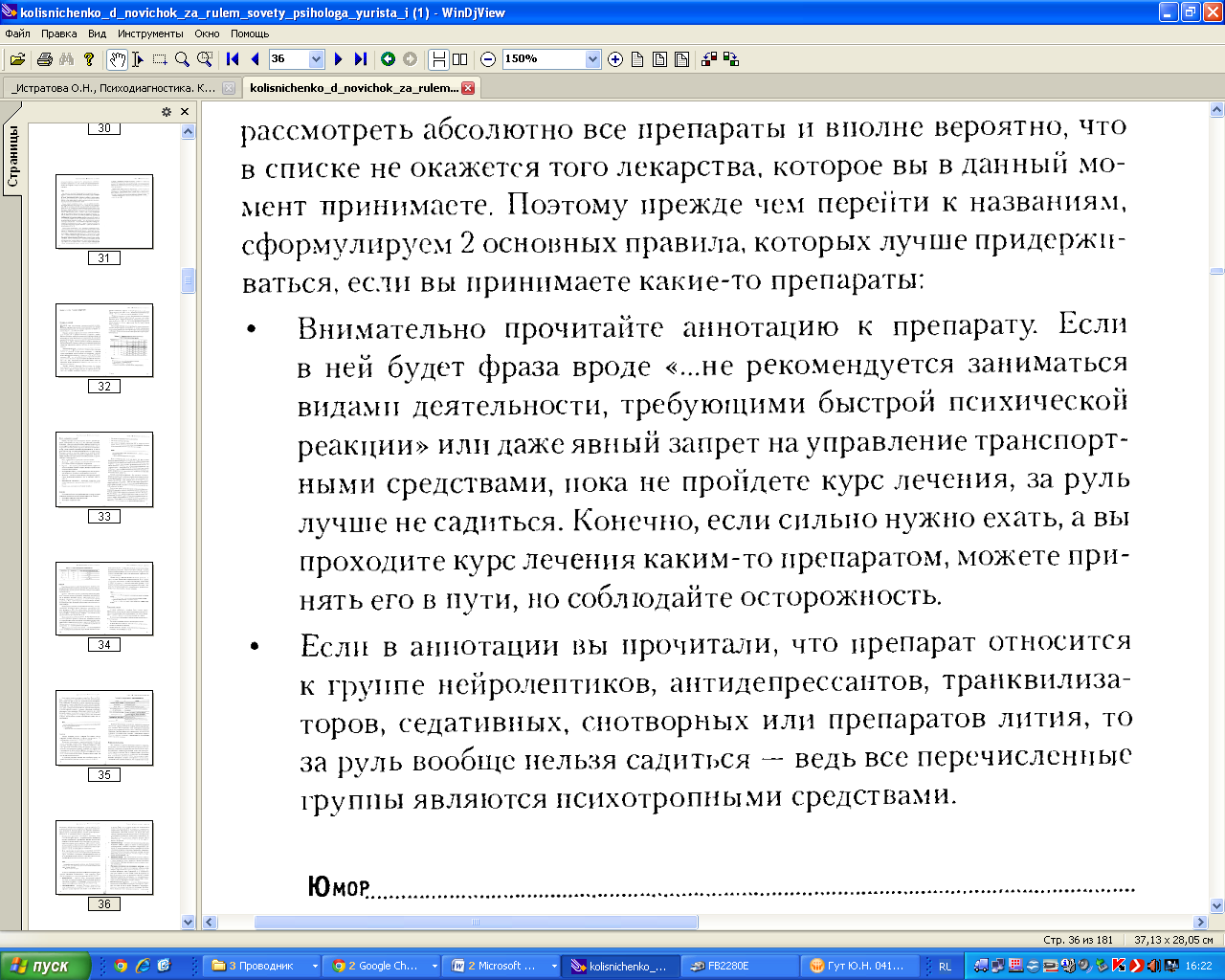Click the grey Forward navigation arrow

tap(410, 59)
